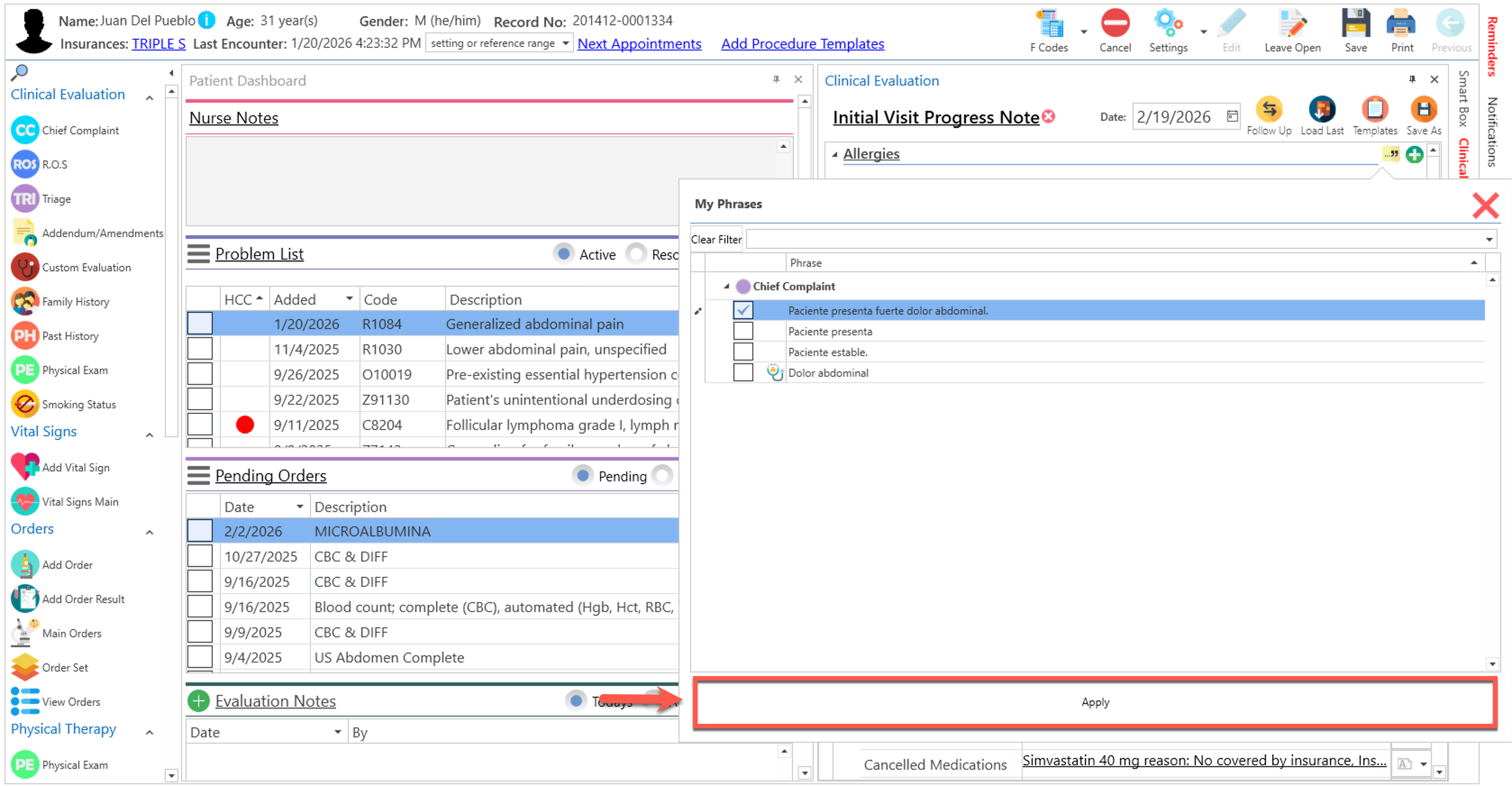Image resolution: width=1512 pixels, height=786 pixels.
Task: Select the Active radio in Problem List
Action: (564, 254)
